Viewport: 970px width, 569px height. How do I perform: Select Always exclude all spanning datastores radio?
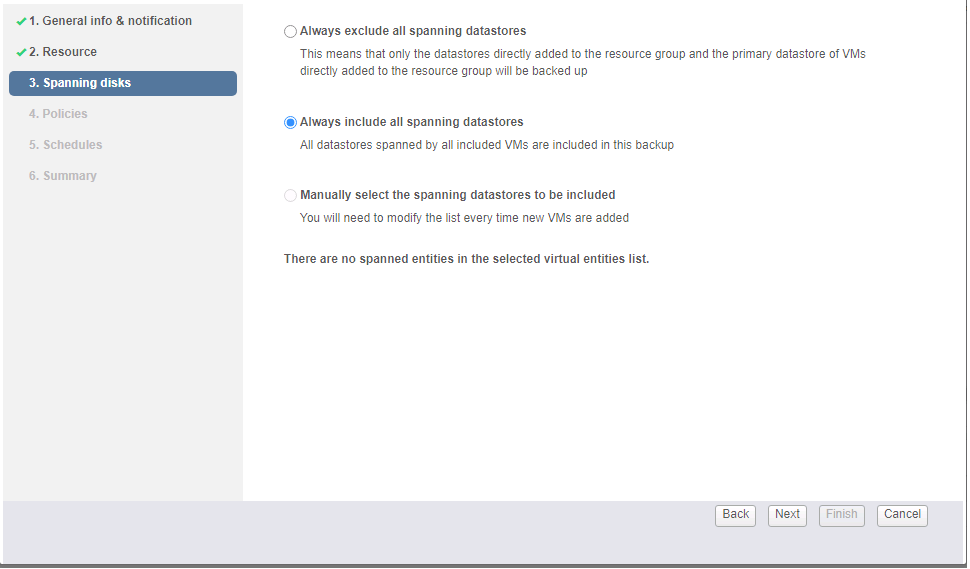point(291,32)
